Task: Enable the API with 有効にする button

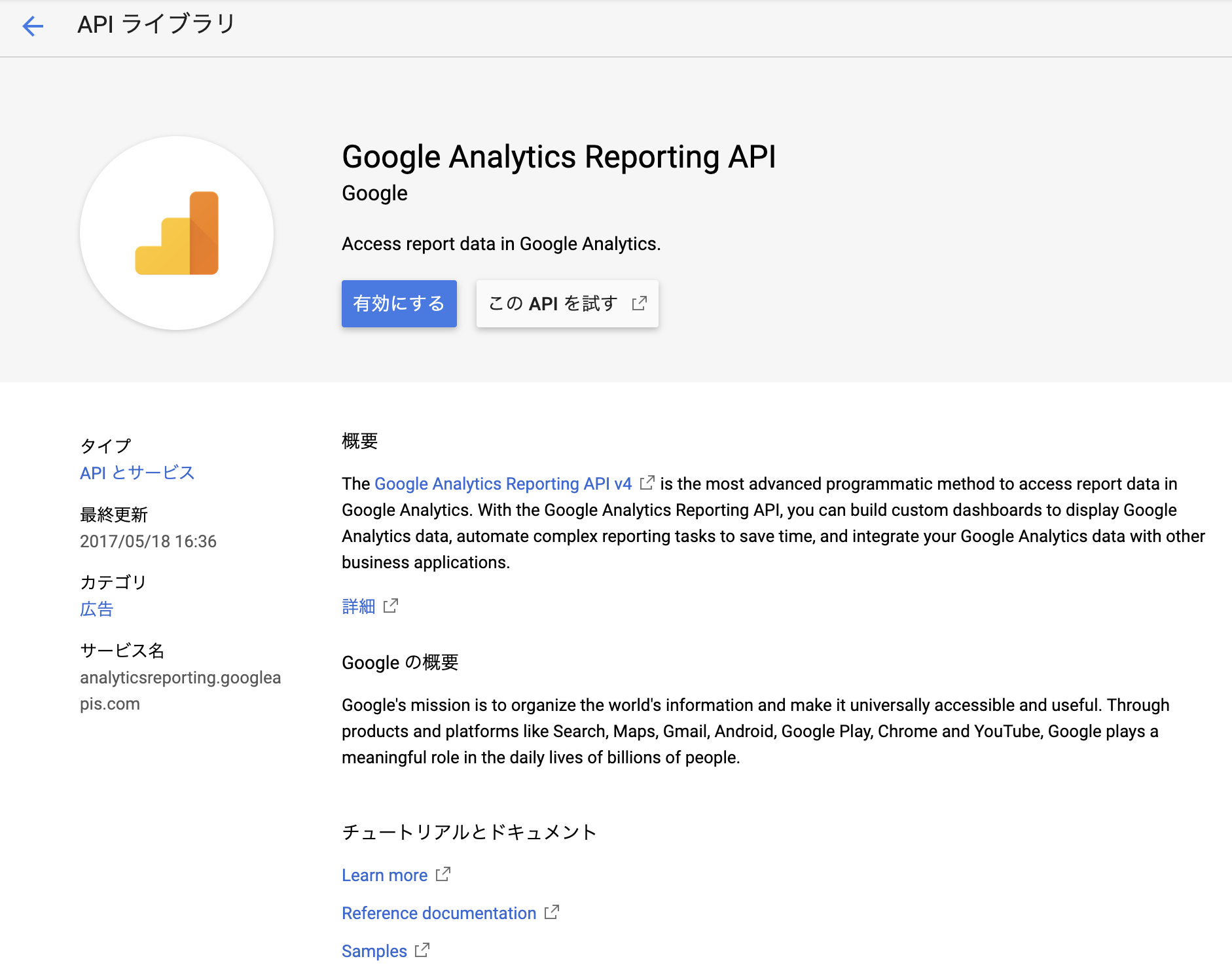Action: [x=399, y=304]
